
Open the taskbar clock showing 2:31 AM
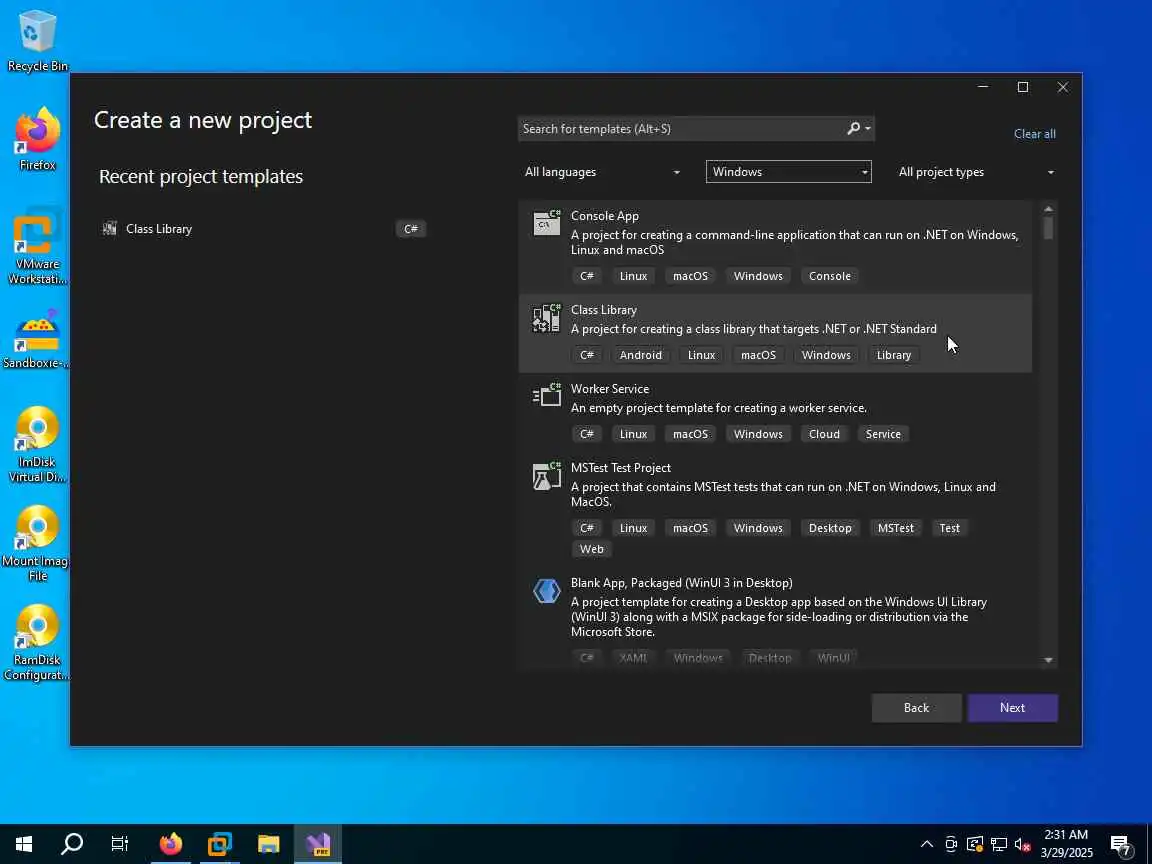tap(1067, 844)
